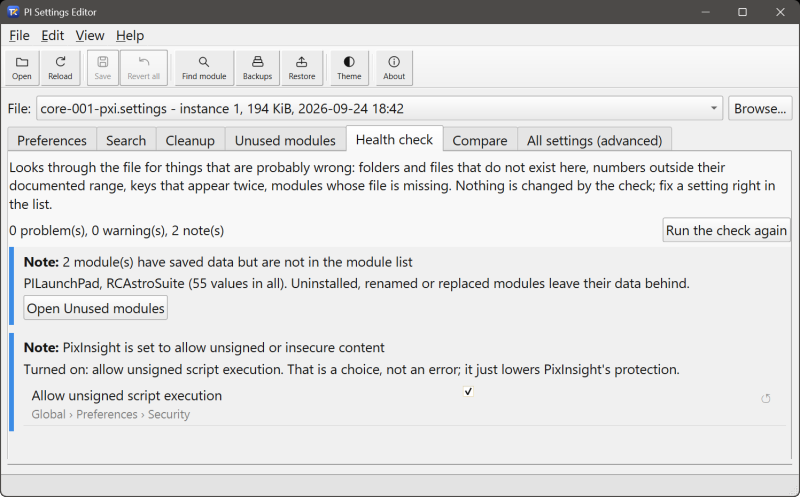Click Run the check again button
Viewport: 800px width, 497px height.
(726, 230)
